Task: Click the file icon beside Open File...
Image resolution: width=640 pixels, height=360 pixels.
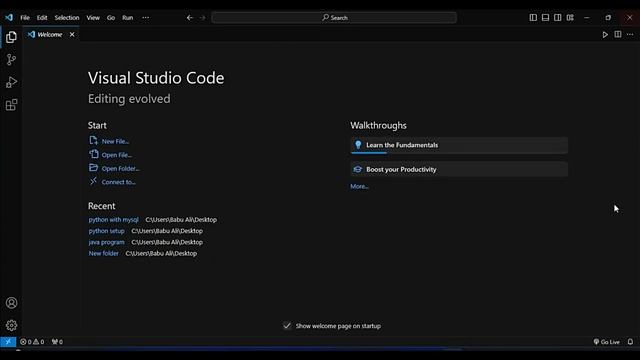Action: [93, 154]
